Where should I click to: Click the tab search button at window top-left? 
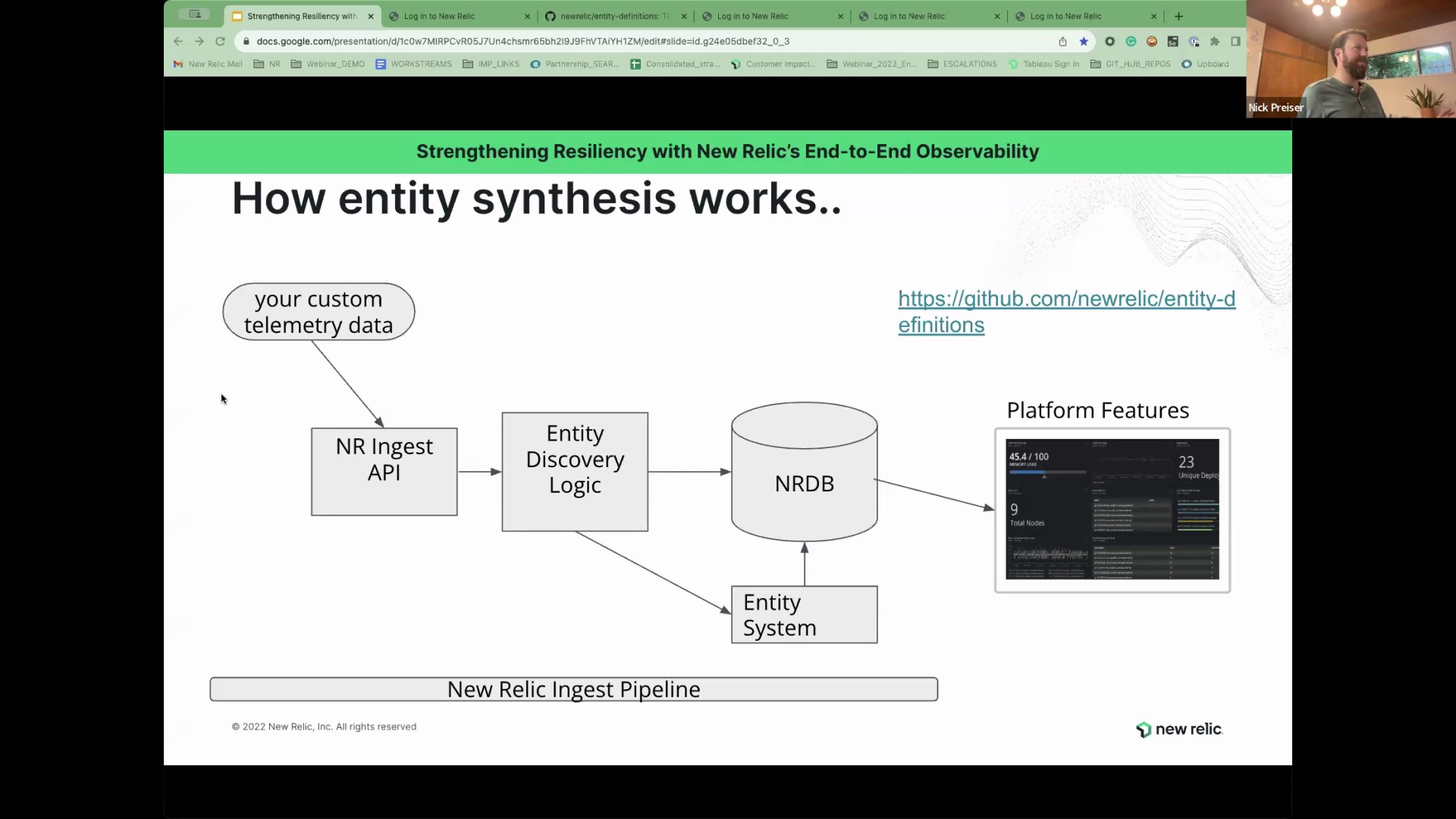(195, 14)
